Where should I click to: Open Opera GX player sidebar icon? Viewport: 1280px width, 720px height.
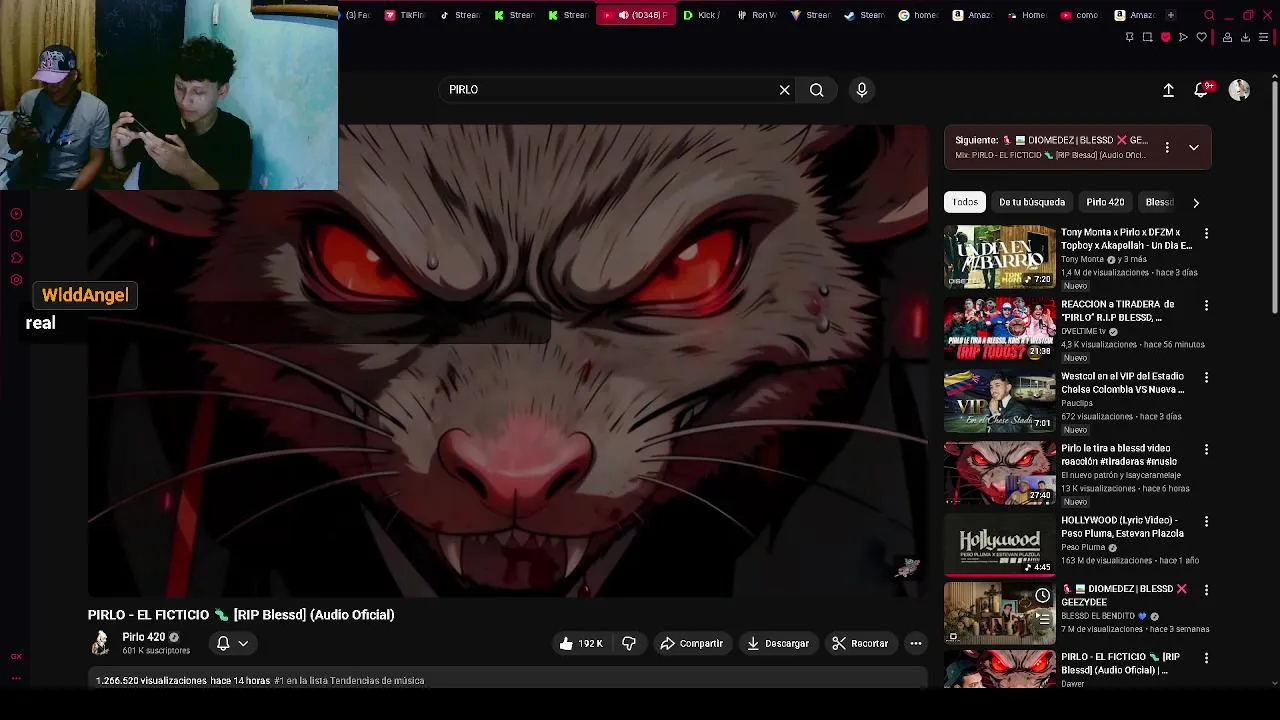16,214
